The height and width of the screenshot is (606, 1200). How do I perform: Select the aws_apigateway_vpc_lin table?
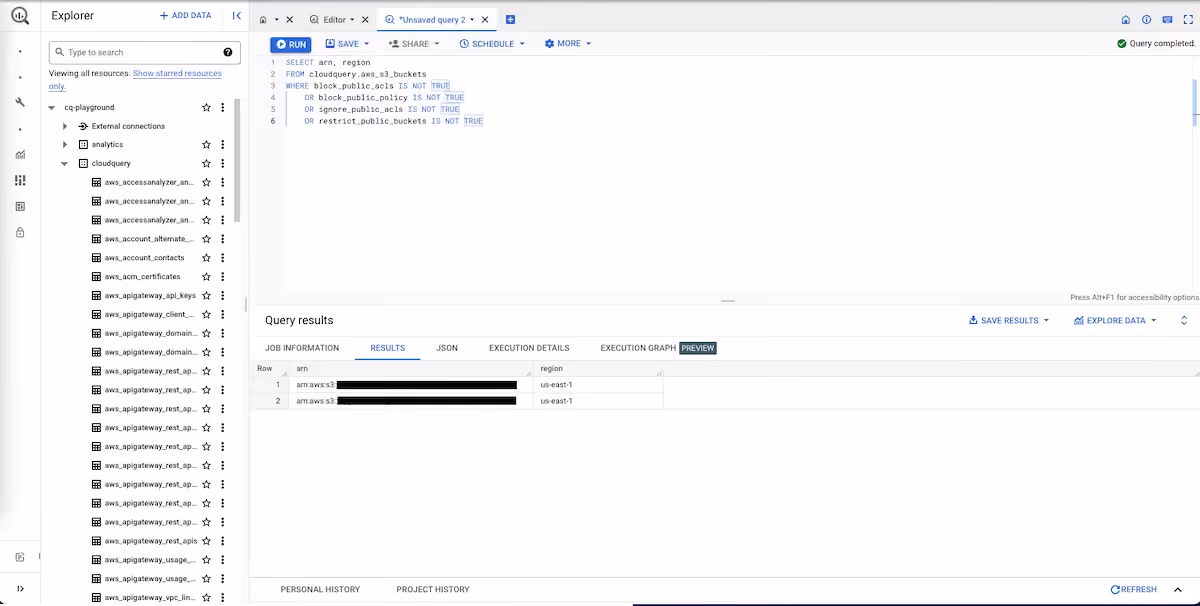pos(149,597)
